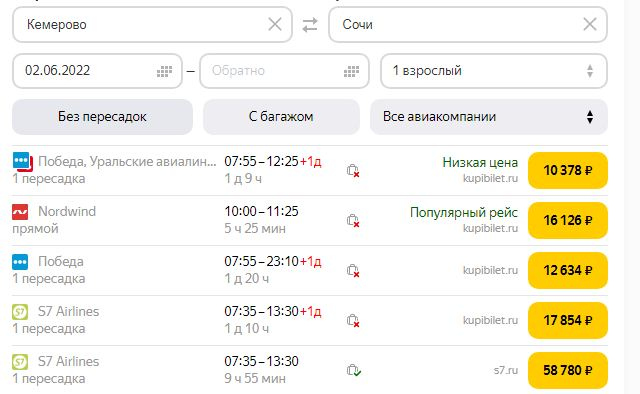Click duration text 1 д 9 ч
640x394 pixels.
242,178
